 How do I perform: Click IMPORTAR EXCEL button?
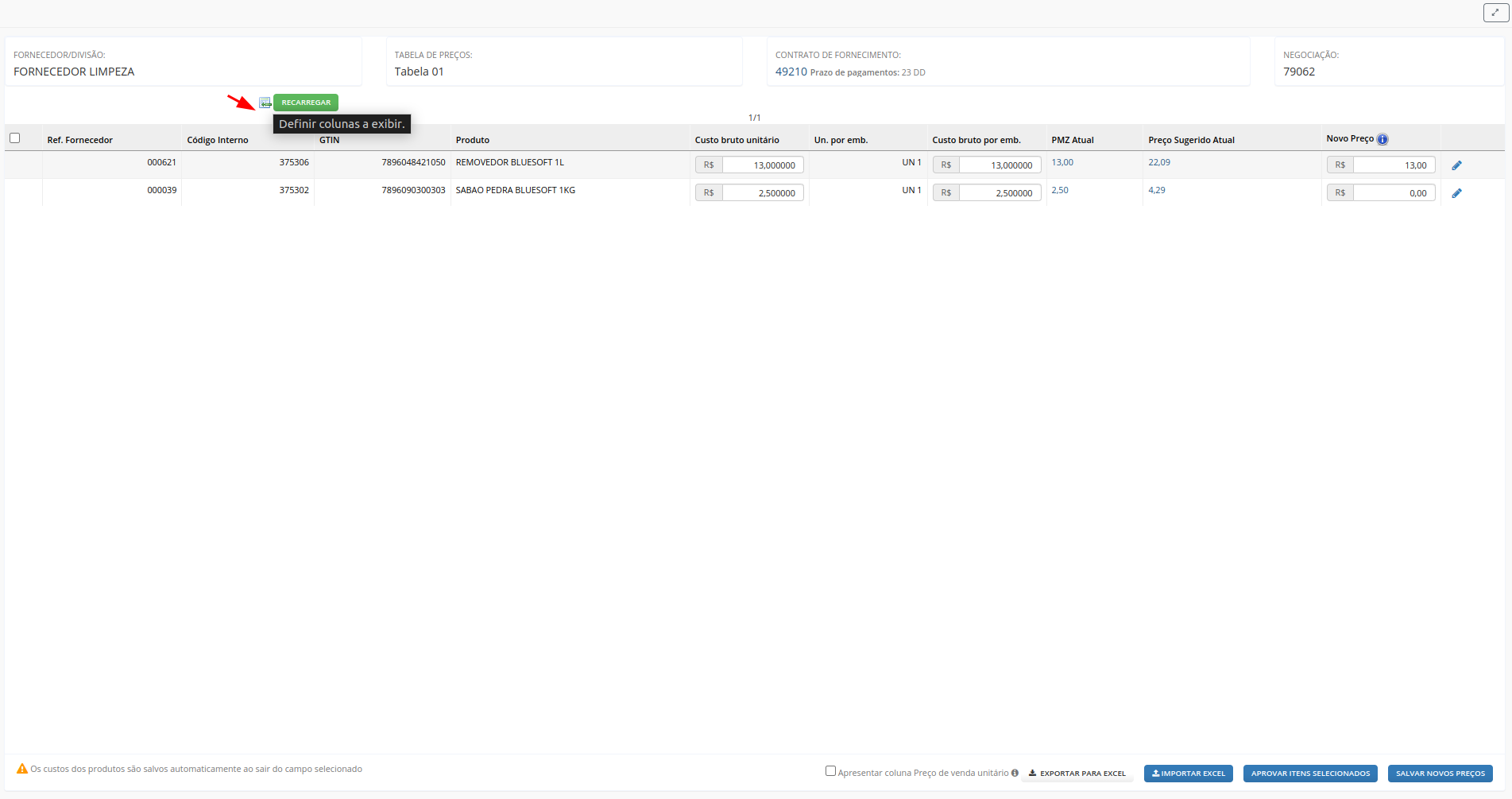[1188, 774]
